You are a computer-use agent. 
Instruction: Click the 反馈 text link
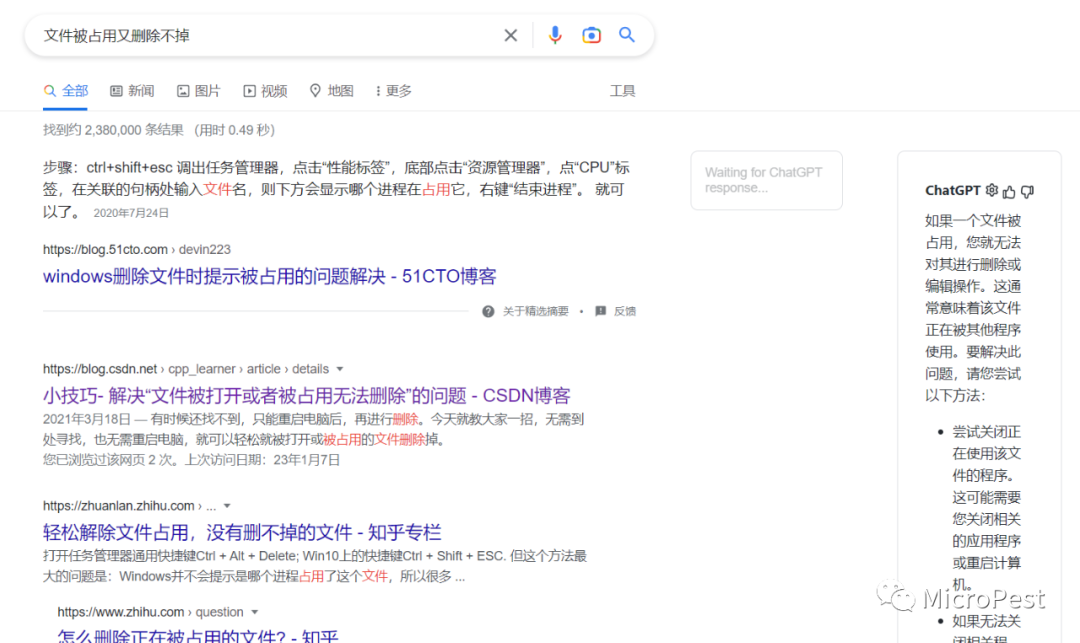tap(625, 311)
